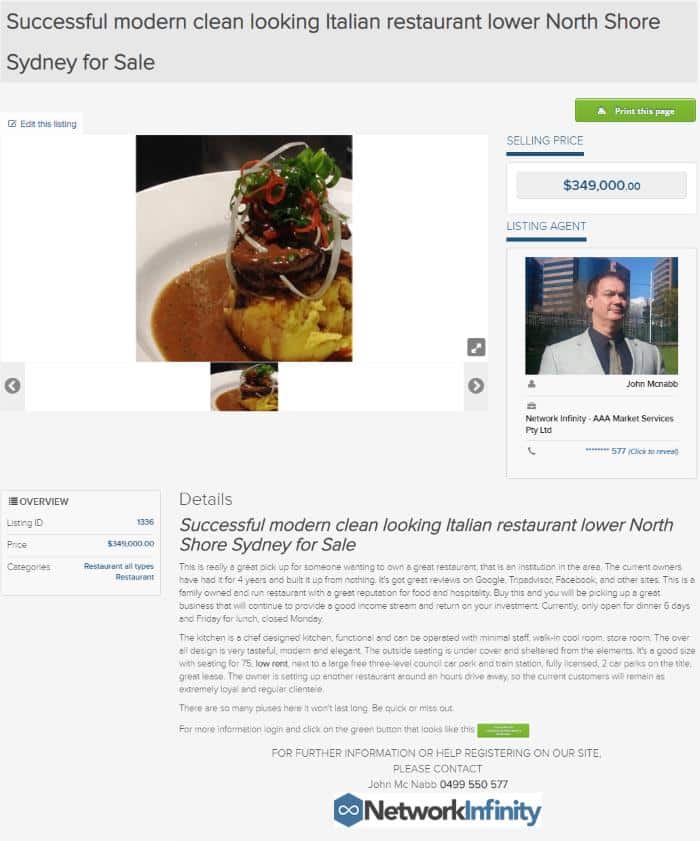Click the briefcase icon above Network Infinity company
The width and height of the screenshot is (700, 841).
click(532, 405)
